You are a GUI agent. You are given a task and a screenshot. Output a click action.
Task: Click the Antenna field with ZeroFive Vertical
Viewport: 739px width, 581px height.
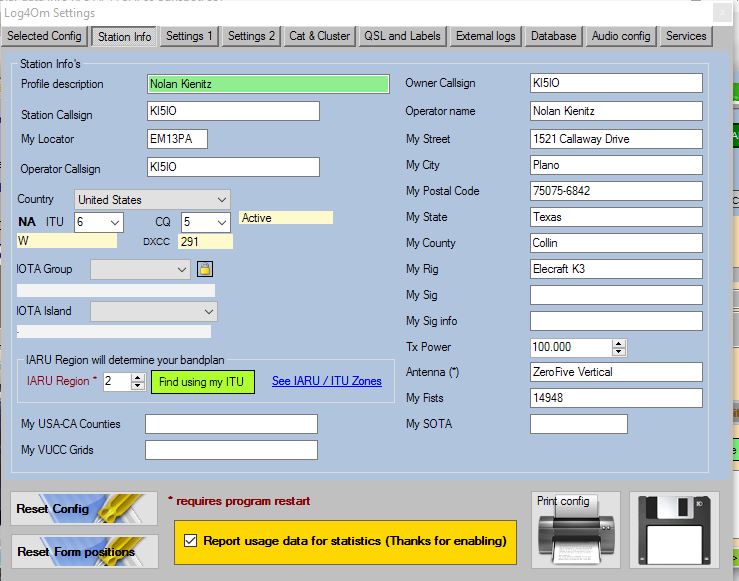616,372
